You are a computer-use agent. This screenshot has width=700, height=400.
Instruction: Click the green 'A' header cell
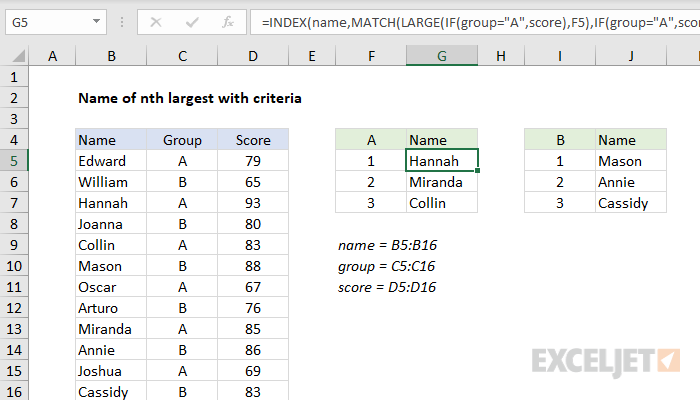click(371, 140)
